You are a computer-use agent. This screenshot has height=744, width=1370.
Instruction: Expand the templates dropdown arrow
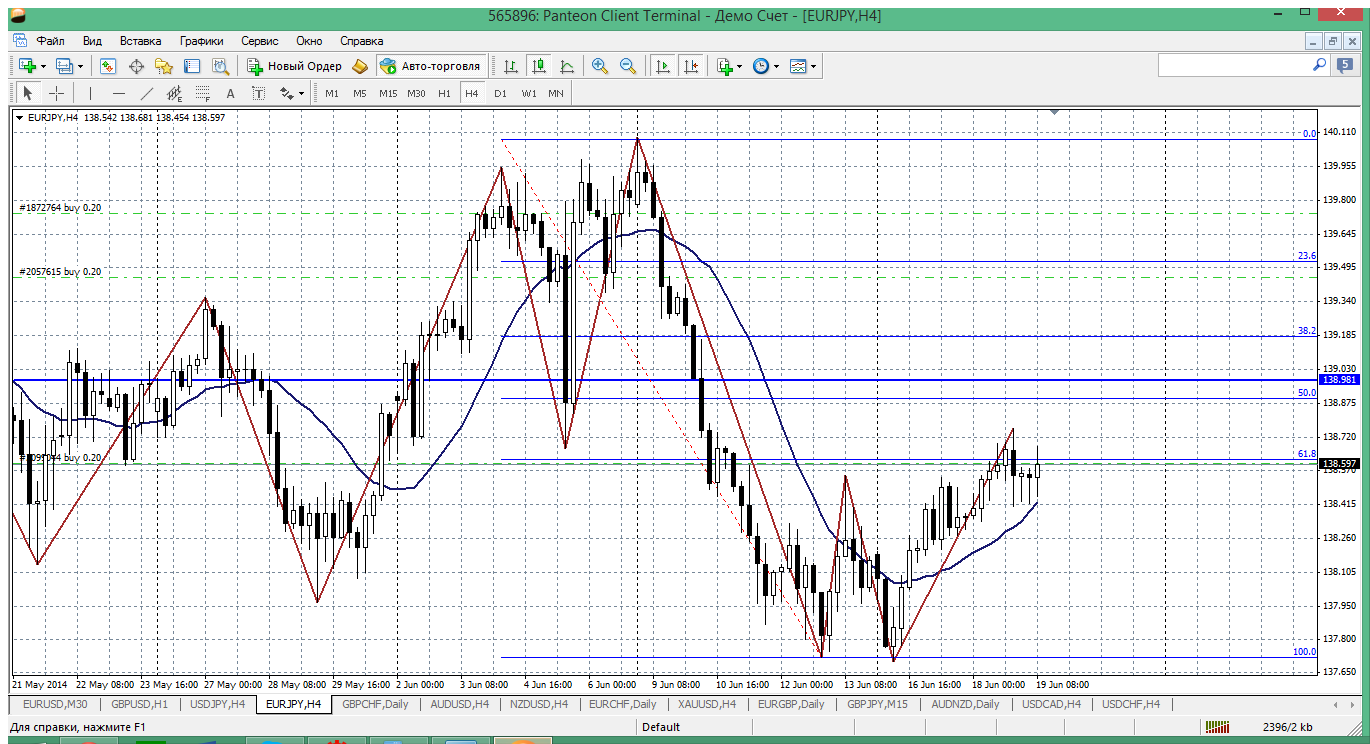pyautogui.click(x=813, y=66)
